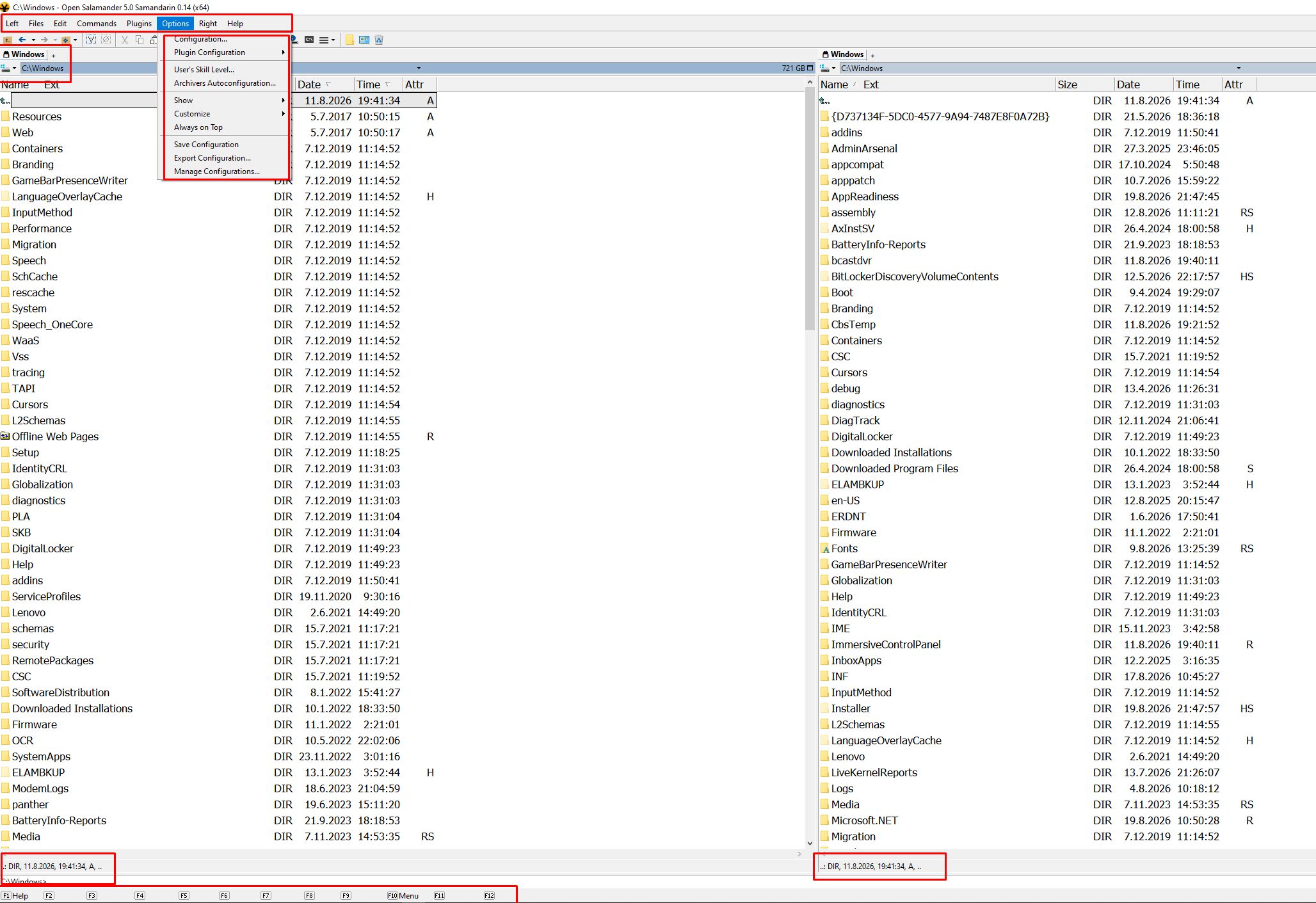Click the left panel drive icon
The image size is (1316, 903).
point(5,68)
